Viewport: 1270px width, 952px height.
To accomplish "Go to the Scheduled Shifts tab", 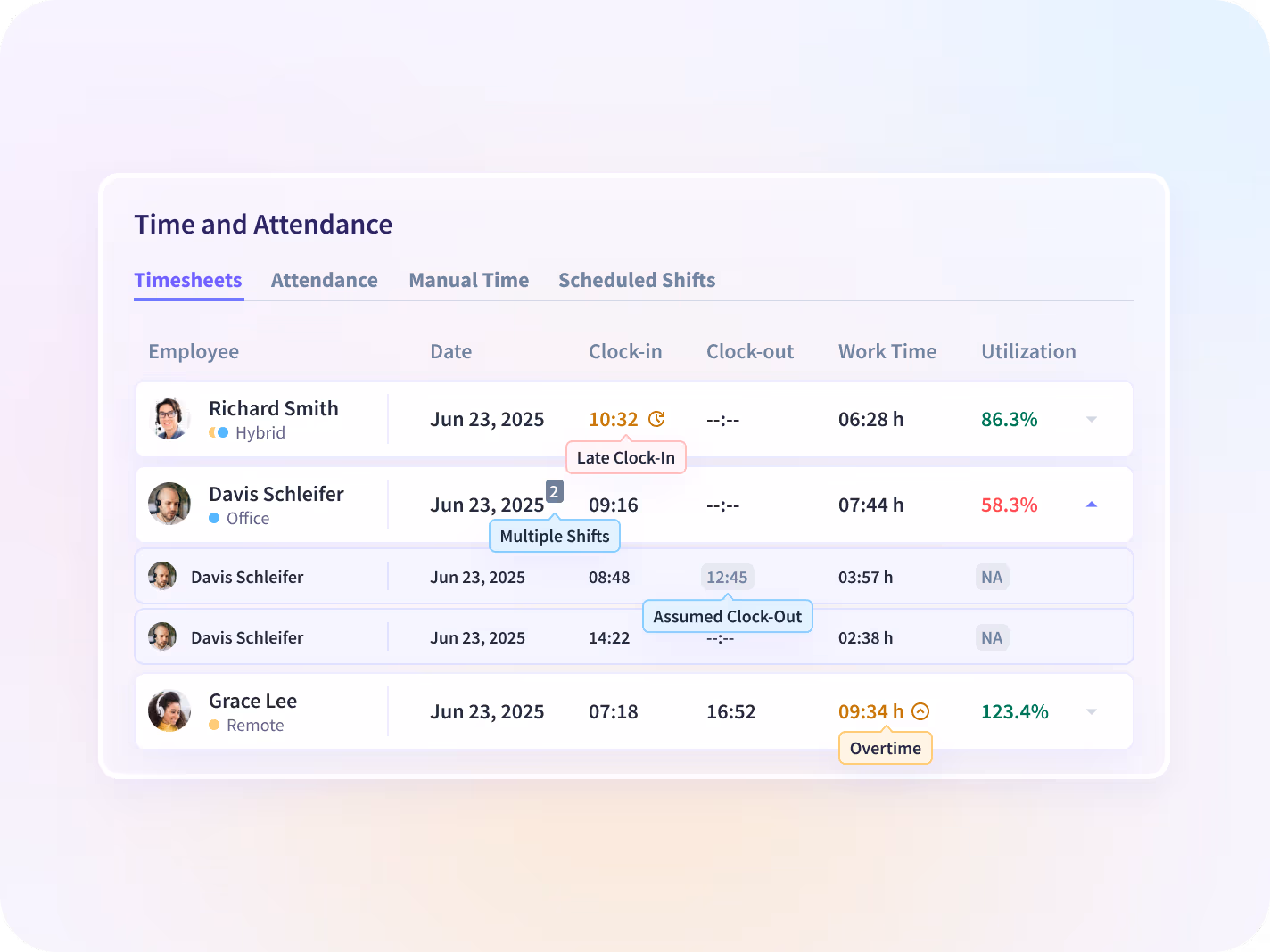I will [x=637, y=280].
